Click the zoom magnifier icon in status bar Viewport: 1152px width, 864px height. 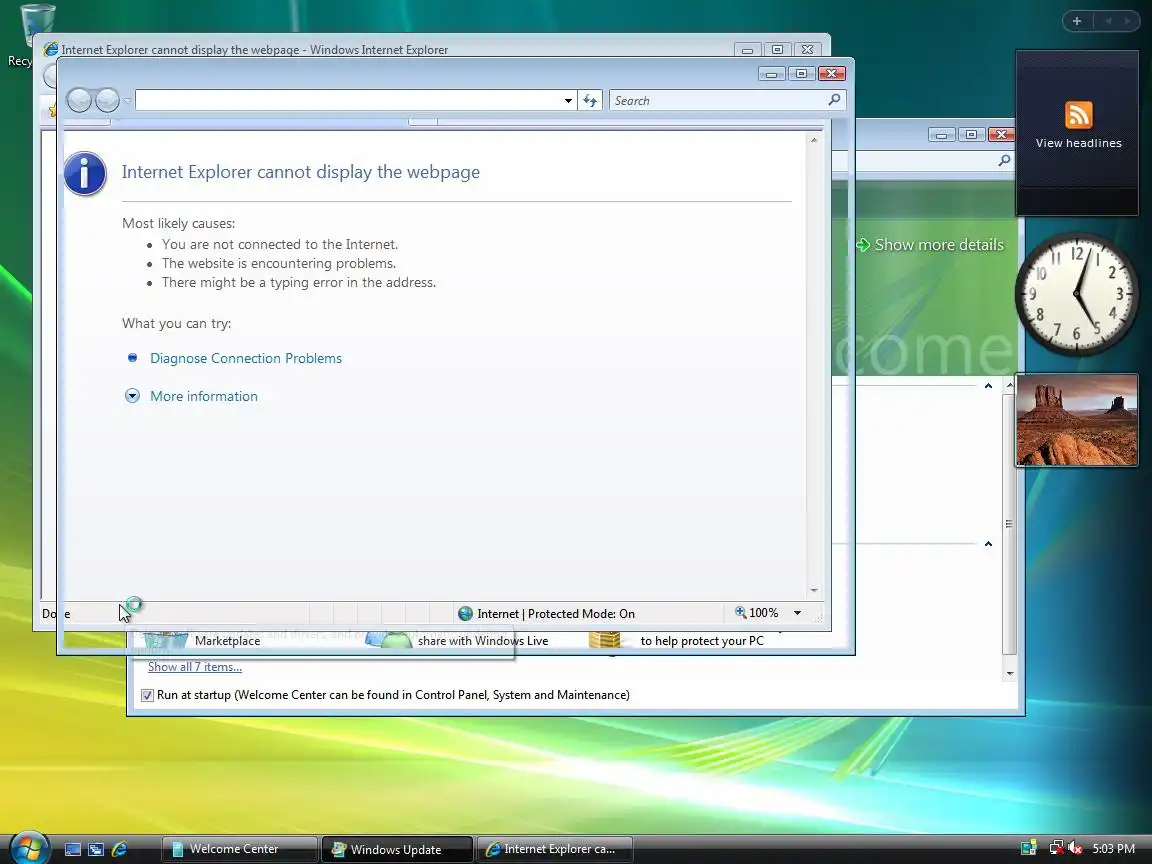click(741, 612)
